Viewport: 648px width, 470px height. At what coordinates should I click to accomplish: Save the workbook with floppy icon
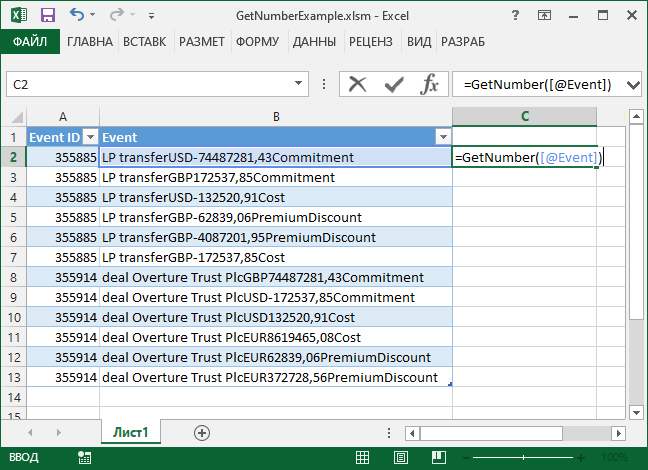tap(48, 16)
